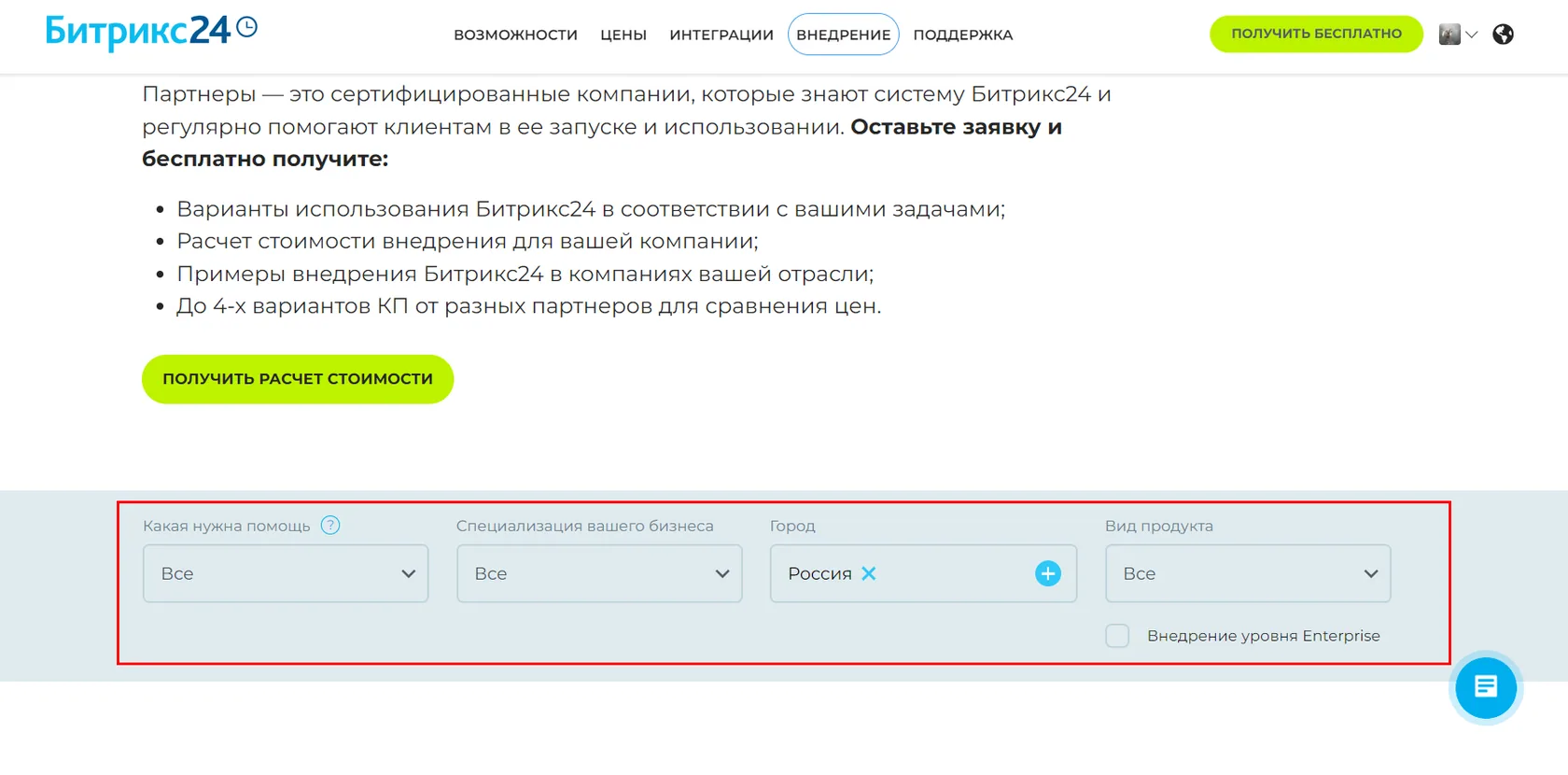Add a city with the blue plus icon

coord(1048,573)
